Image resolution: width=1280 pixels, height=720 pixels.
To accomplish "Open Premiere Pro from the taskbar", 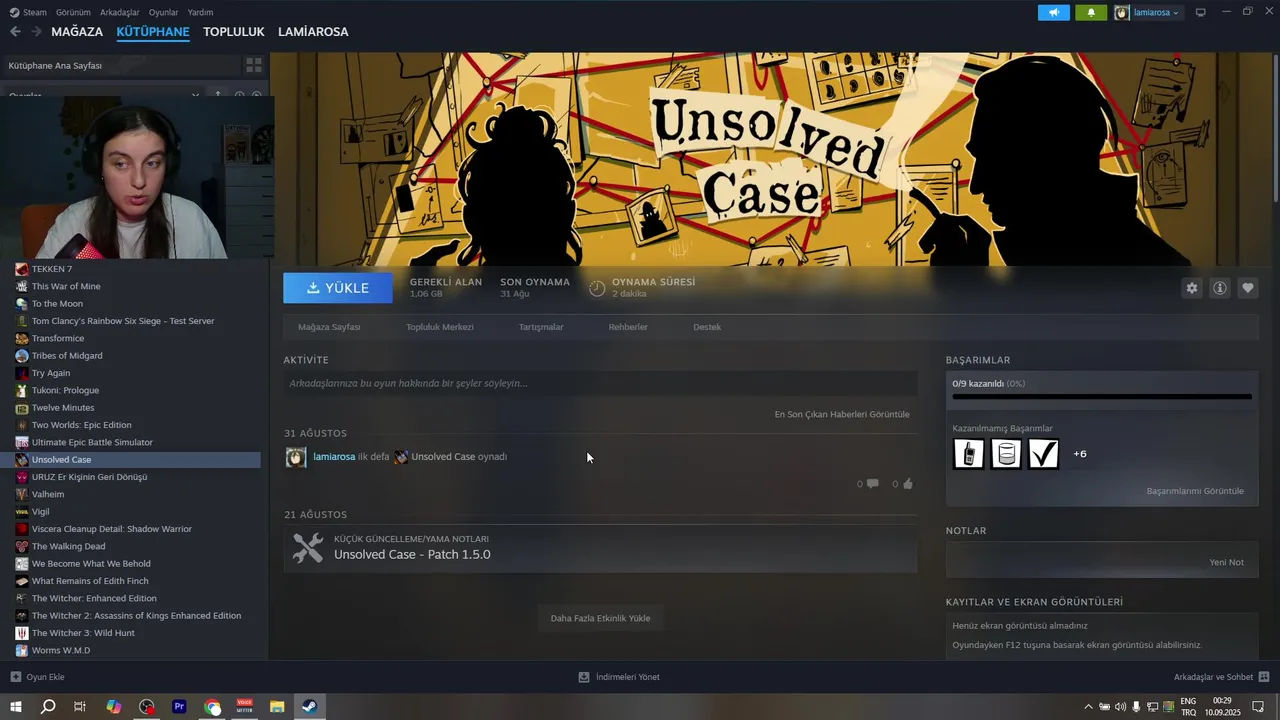I will [180, 707].
